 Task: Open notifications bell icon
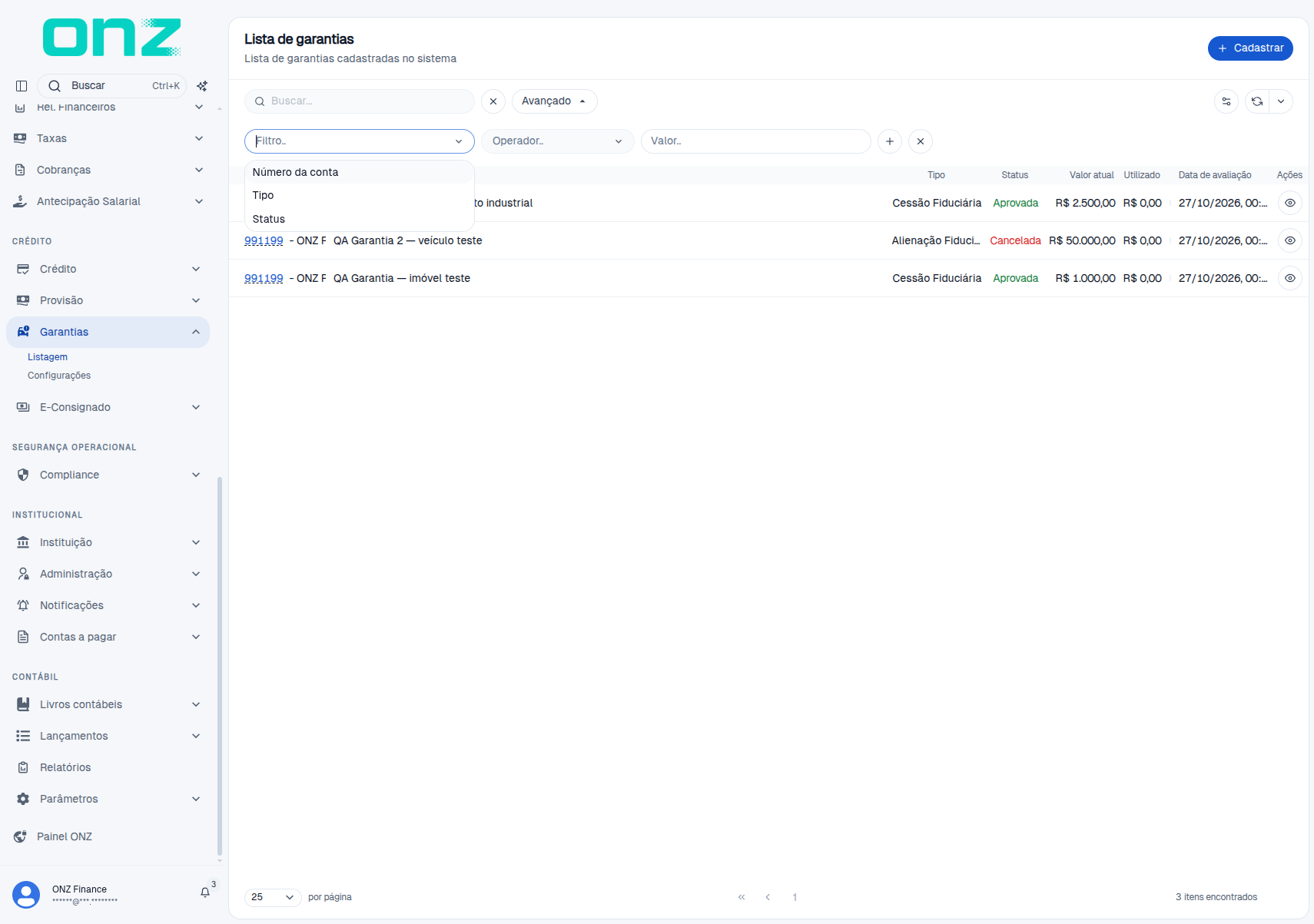coord(205,893)
